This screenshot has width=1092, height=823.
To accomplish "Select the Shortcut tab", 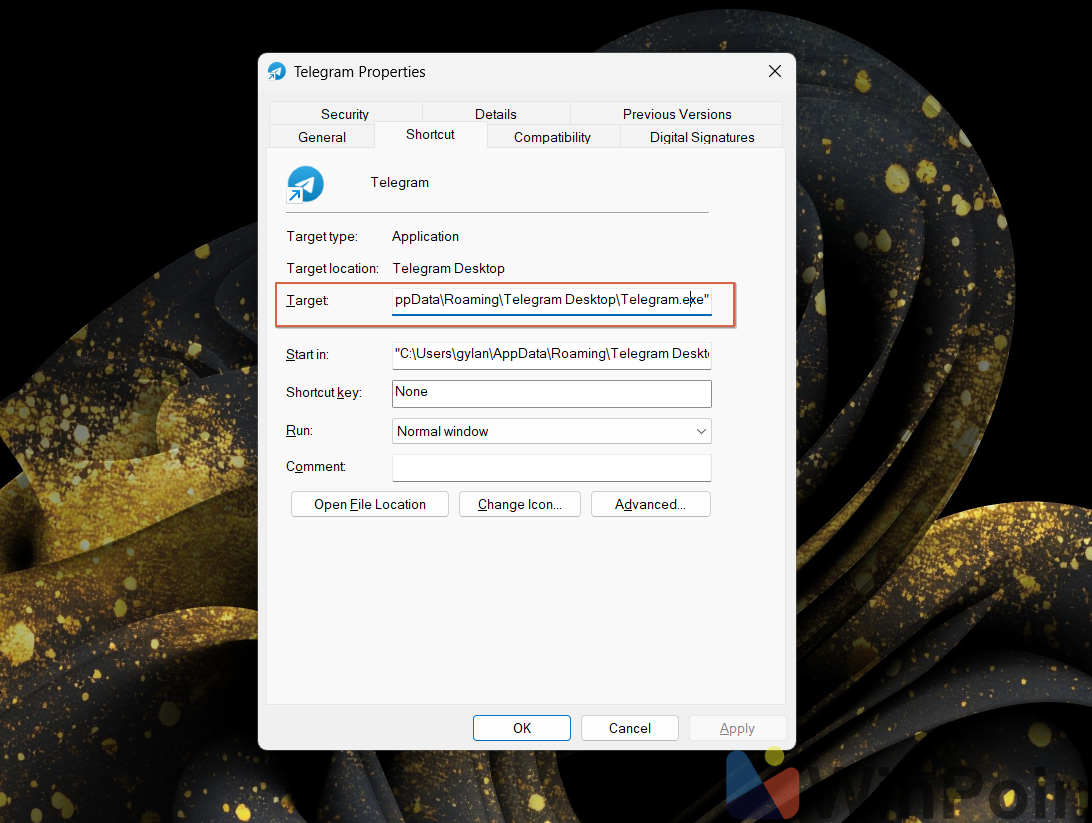I will point(430,134).
